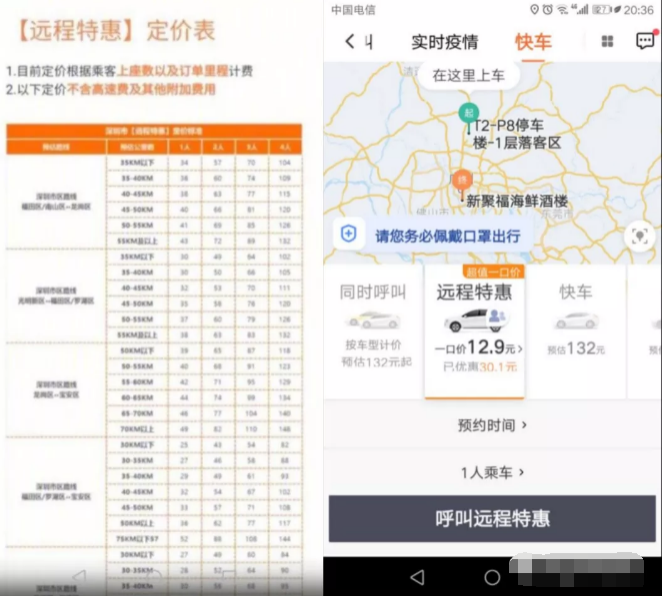This screenshot has height=596, width=662.
Task: Tap the T2-P8停车楼 pickup label
Action: point(516,134)
